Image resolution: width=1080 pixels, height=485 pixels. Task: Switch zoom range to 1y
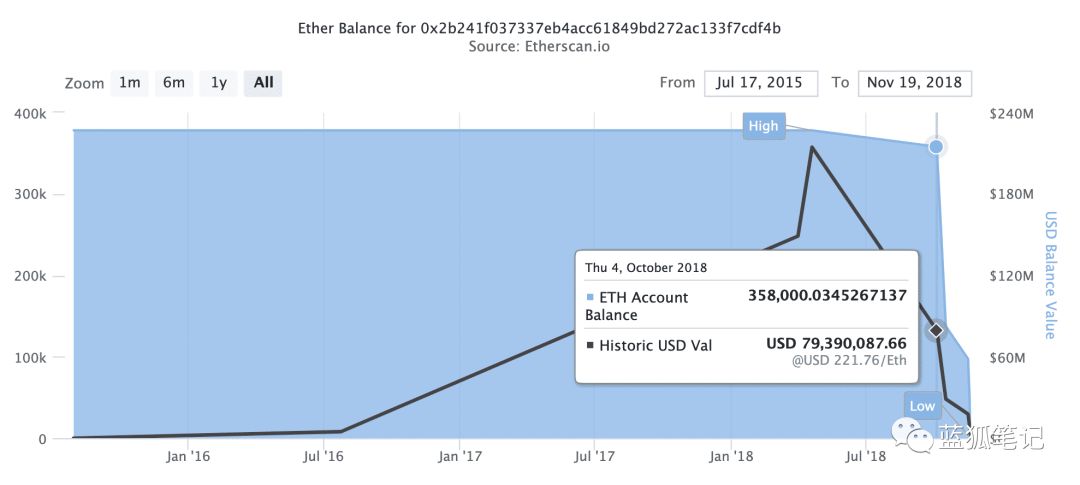tap(218, 83)
